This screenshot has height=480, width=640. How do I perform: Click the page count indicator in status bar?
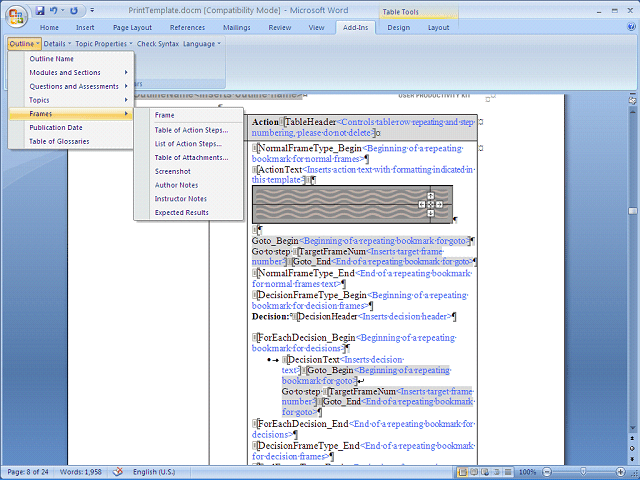click(x=30, y=472)
